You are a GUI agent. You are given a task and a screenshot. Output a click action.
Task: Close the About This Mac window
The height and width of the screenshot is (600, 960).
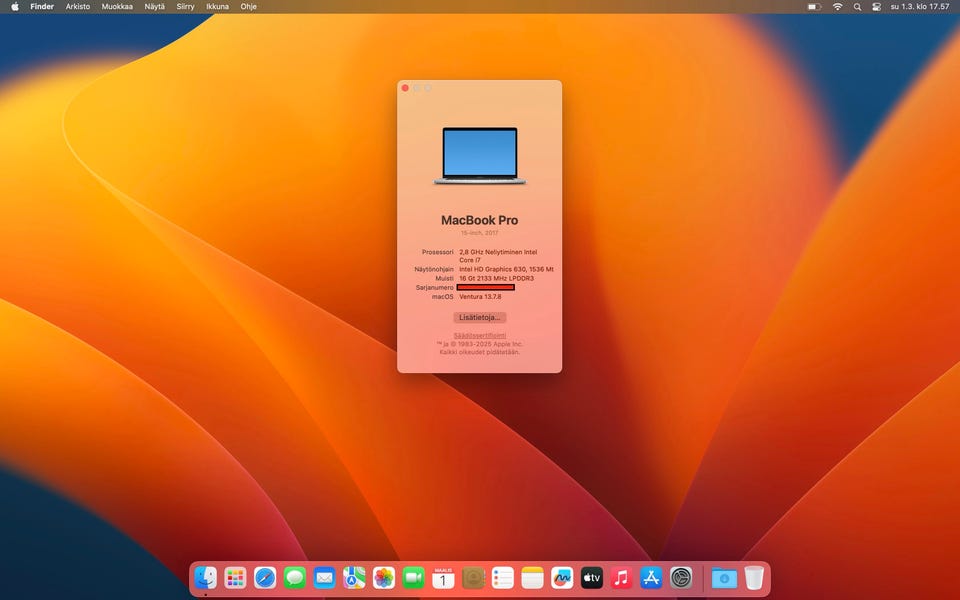click(x=405, y=88)
